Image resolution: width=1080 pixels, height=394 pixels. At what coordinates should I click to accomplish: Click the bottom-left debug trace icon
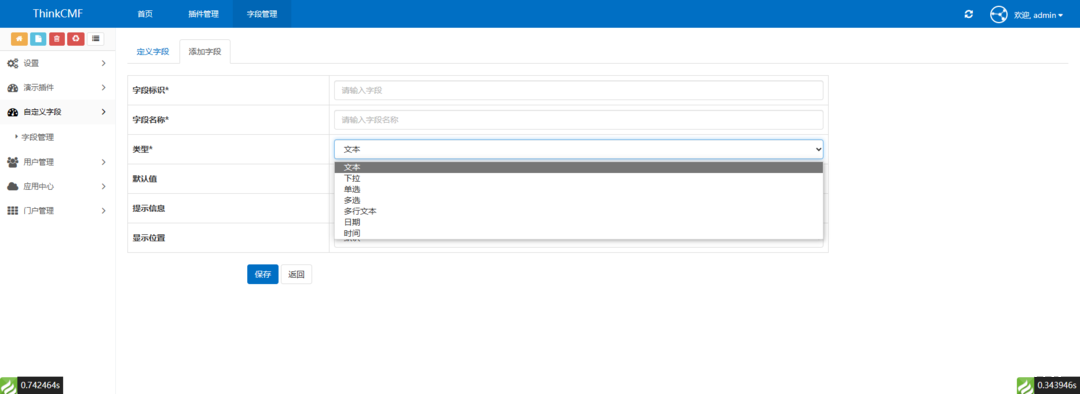(8, 385)
